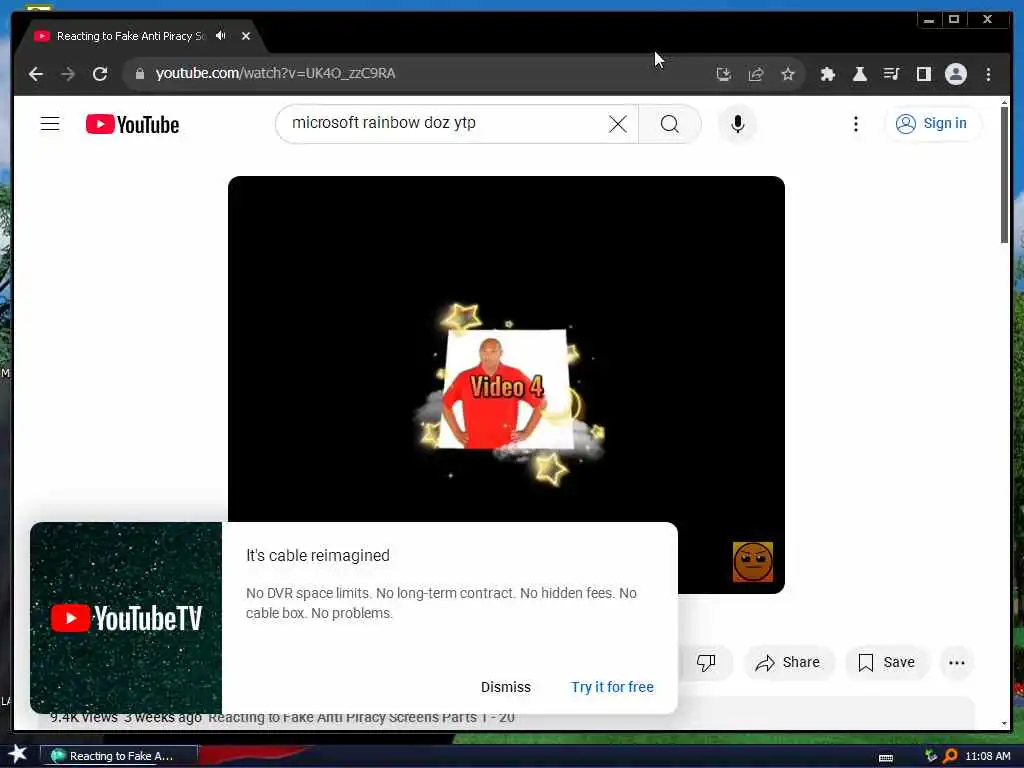
Task: Toggle the browser side panel icon
Action: coord(923,74)
